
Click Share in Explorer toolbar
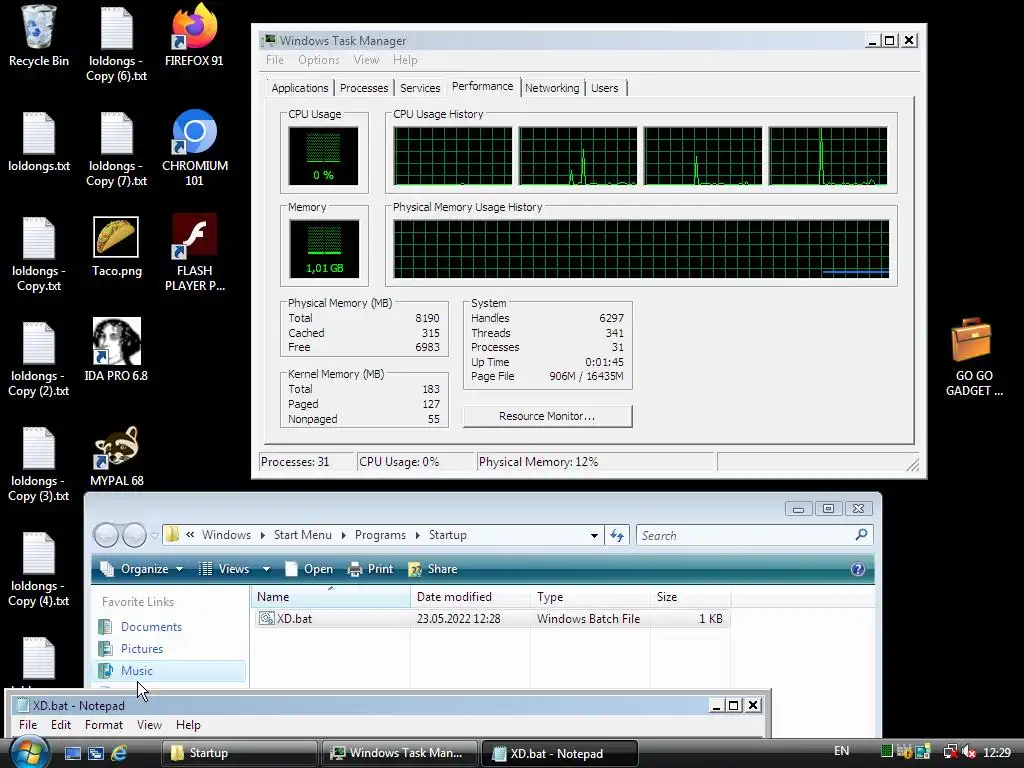click(x=433, y=569)
